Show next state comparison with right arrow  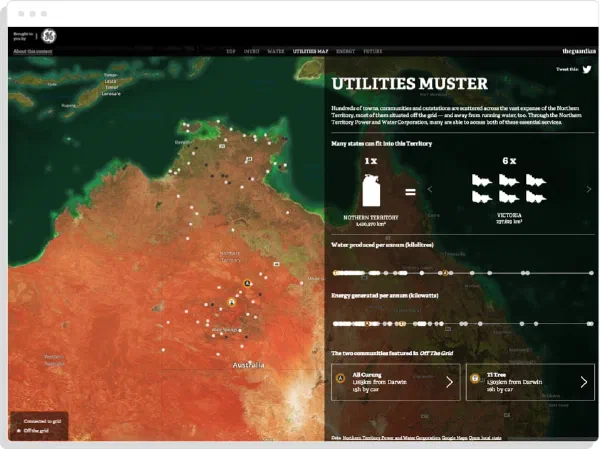point(589,189)
